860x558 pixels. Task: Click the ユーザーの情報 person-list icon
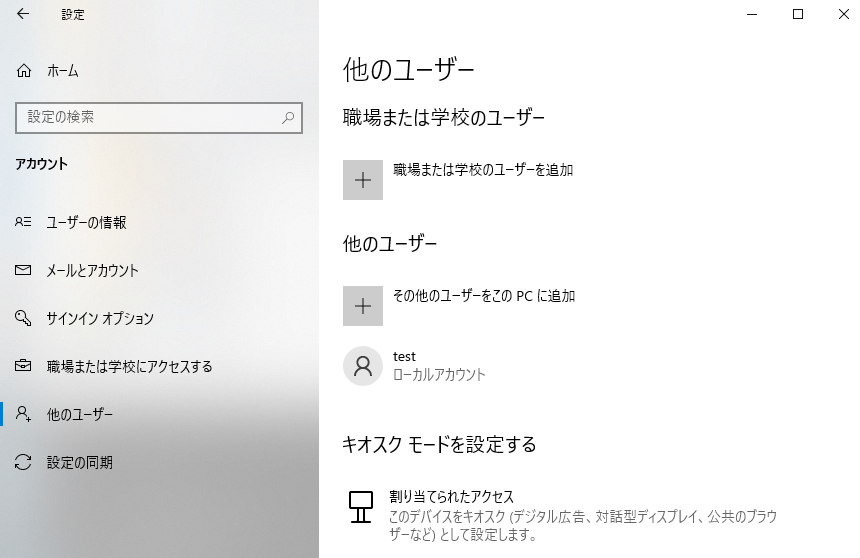pyautogui.click(x=23, y=222)
